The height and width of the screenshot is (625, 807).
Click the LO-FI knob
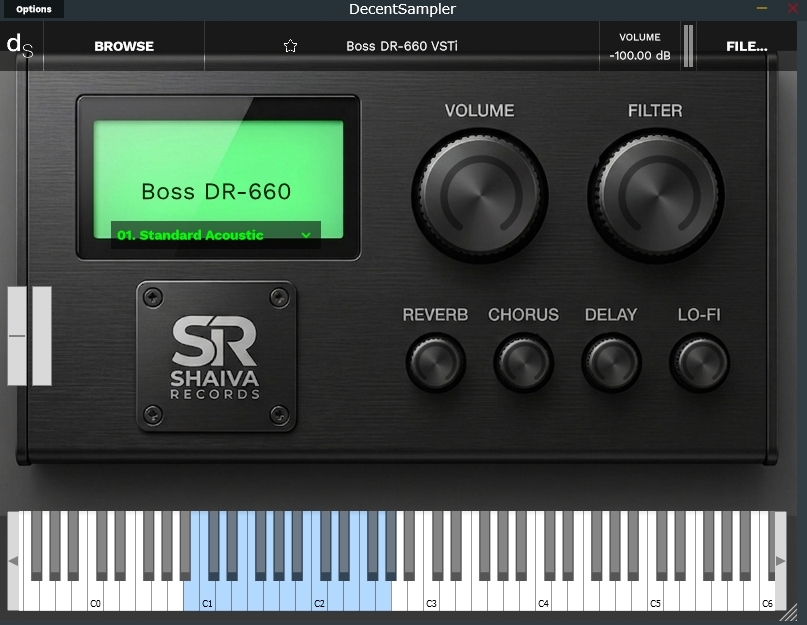click(699, 362)
